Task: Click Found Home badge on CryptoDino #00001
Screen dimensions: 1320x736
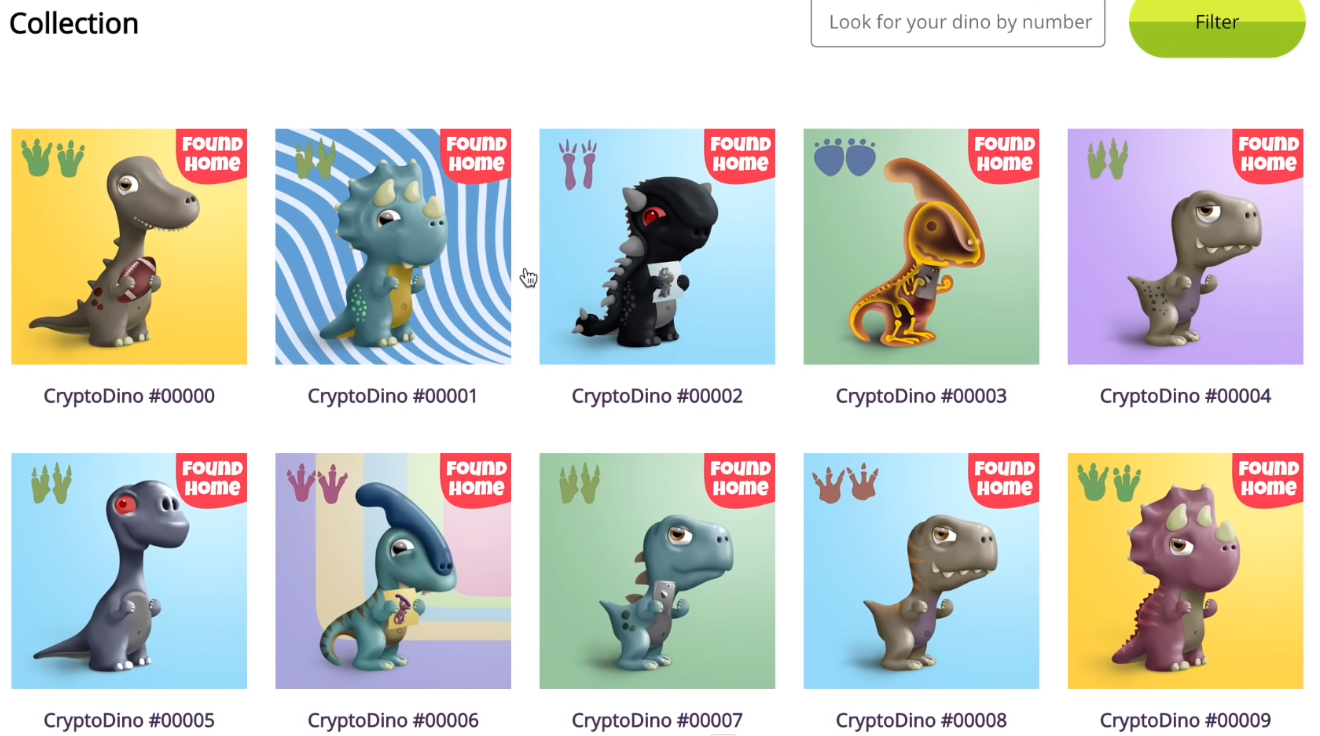Action: (x=476, y=155)
